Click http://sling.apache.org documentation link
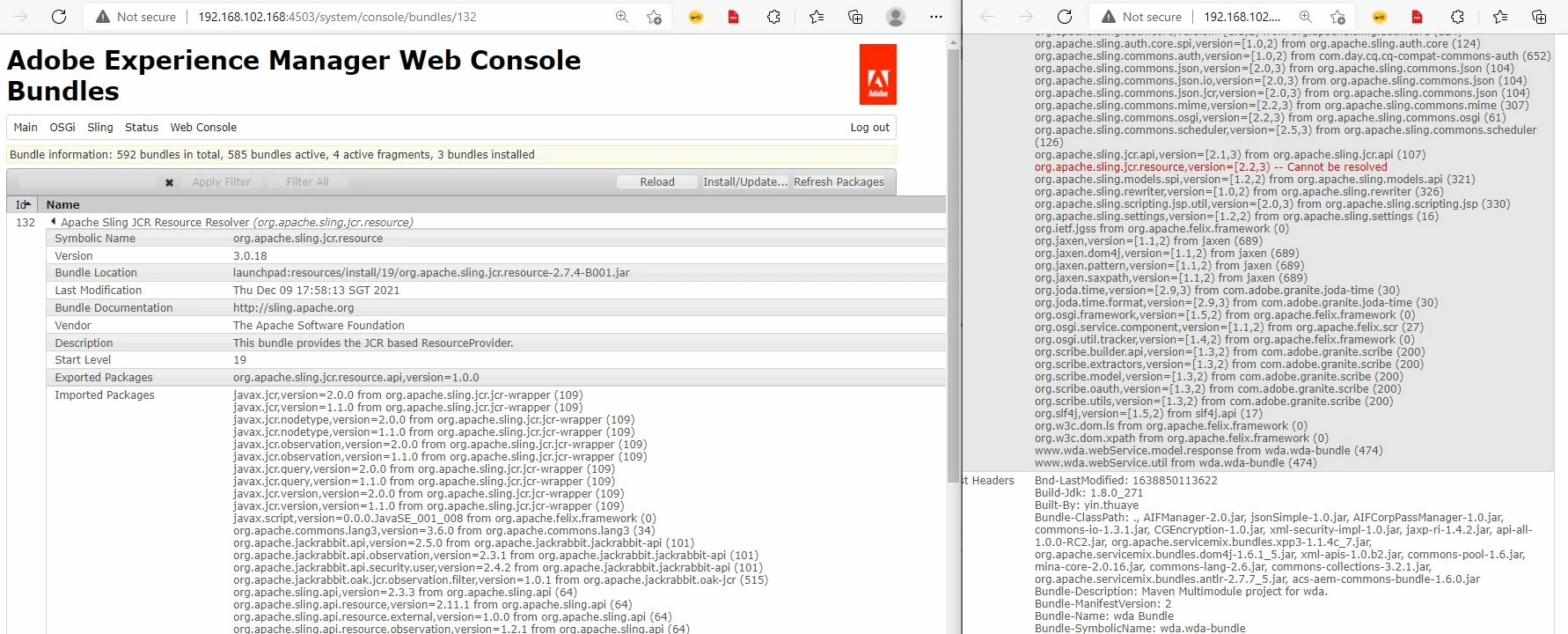Viewport: 1568px width, 634px height. pyautogui.click(x=293, y=308)
